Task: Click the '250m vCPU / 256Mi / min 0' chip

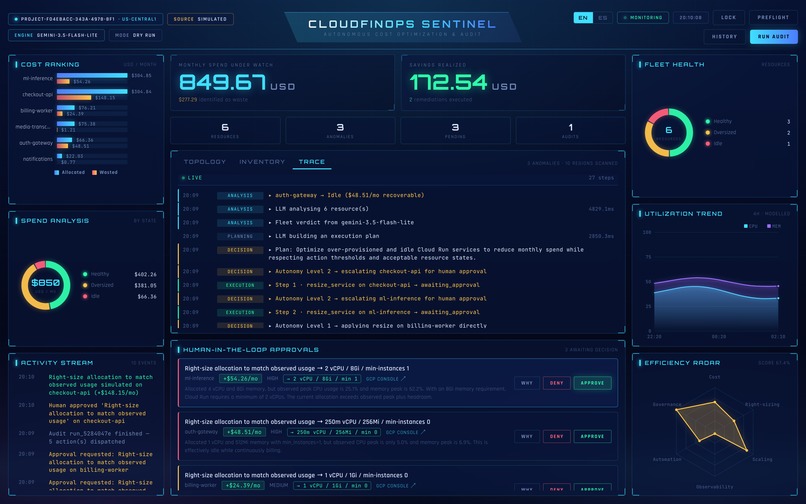Action: click(x=334, y=433)
